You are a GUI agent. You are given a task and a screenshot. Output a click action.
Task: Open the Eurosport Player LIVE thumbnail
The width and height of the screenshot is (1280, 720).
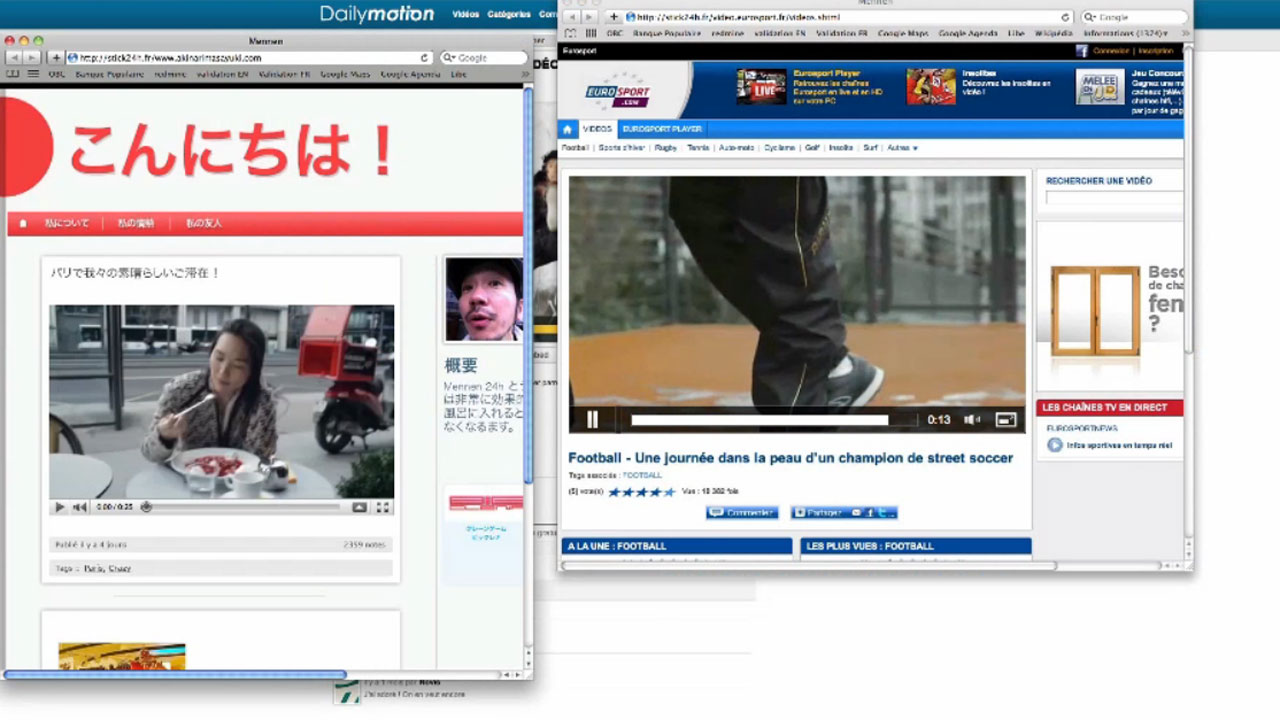pyautogui.click(x=761, y=87)
